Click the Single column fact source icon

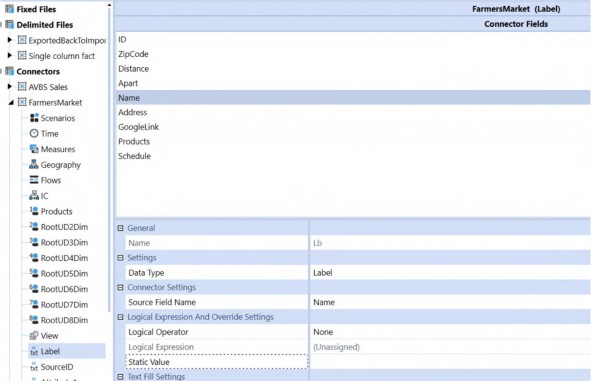(22, 55)
